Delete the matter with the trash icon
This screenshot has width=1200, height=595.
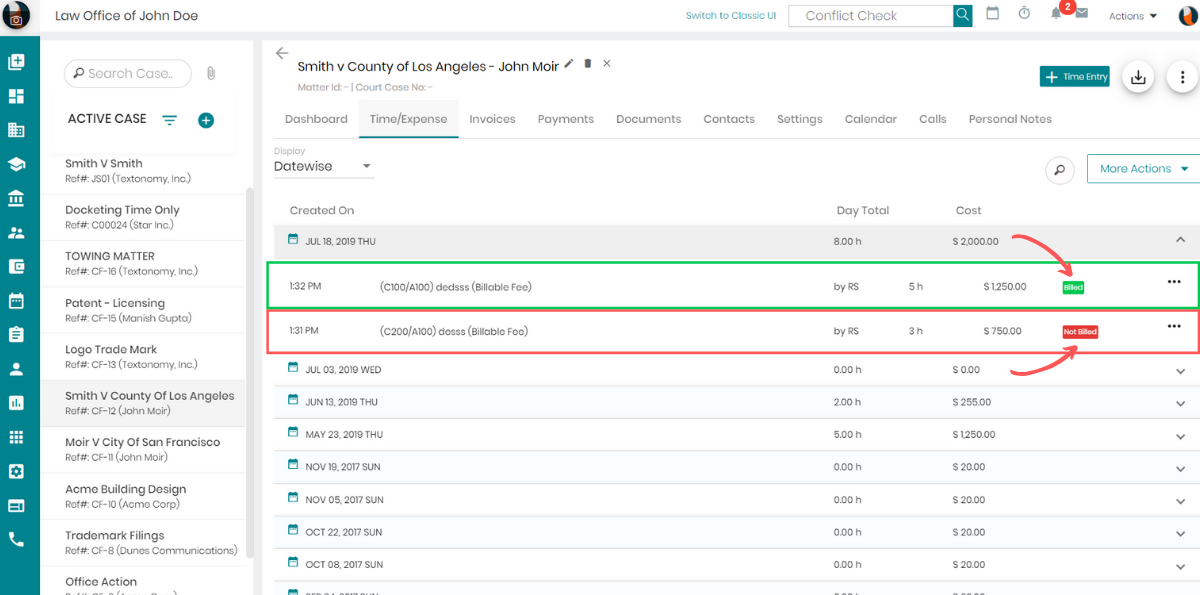[x=588, y=63]
